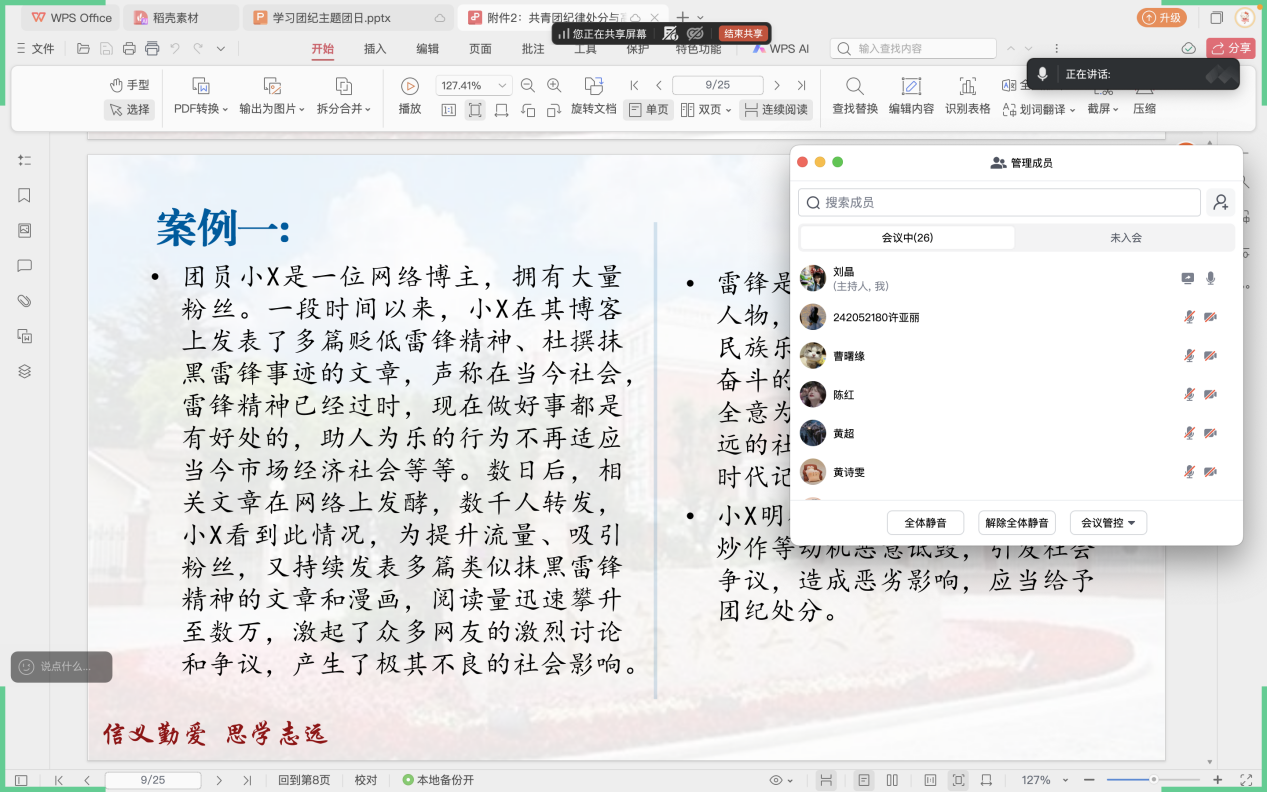Switch to the 插入 ribbon tab

click(375, 48)
